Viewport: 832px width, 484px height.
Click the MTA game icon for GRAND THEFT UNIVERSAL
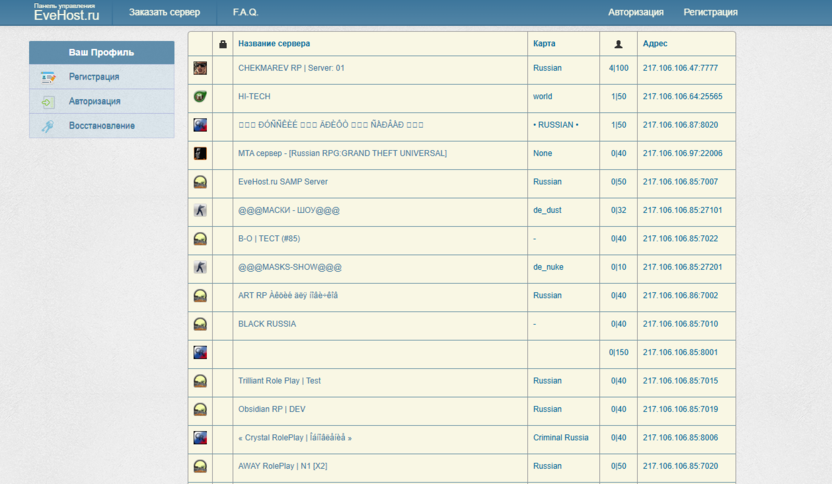(200, 153)
